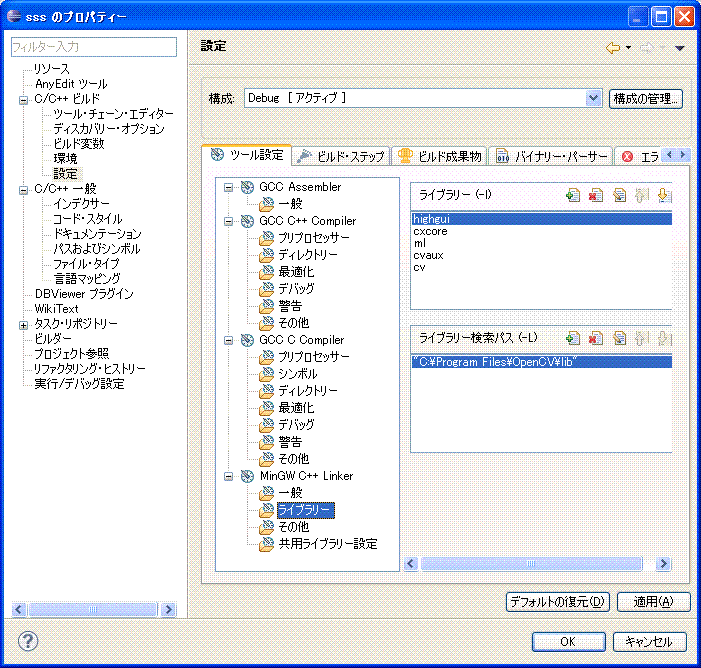Open the 構成 Debug combo box
Image resolution: width=701 pixels, height=668 pixels.
tap(422, 98)
